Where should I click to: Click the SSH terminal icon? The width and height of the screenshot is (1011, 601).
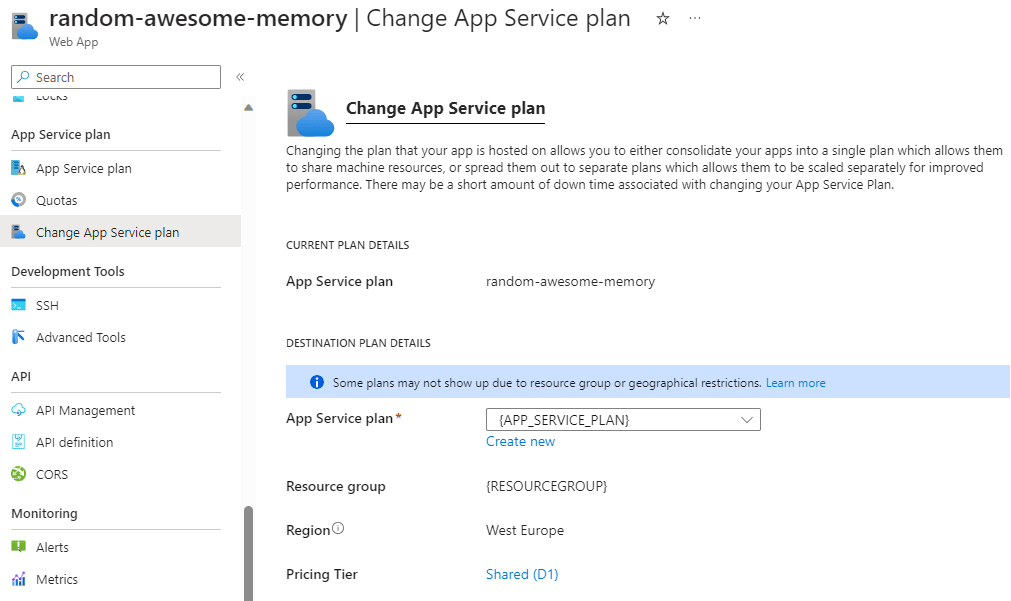coord(19,305)
